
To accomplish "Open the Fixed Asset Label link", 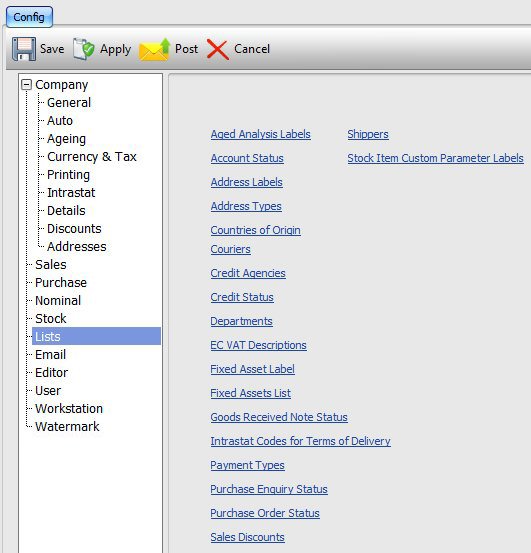I will 252,369.
